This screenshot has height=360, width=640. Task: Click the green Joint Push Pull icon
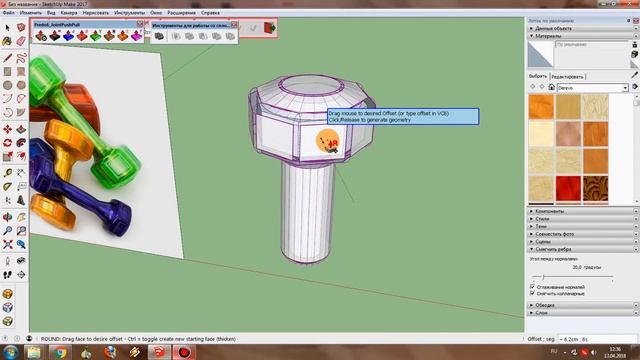coord(96,36)
